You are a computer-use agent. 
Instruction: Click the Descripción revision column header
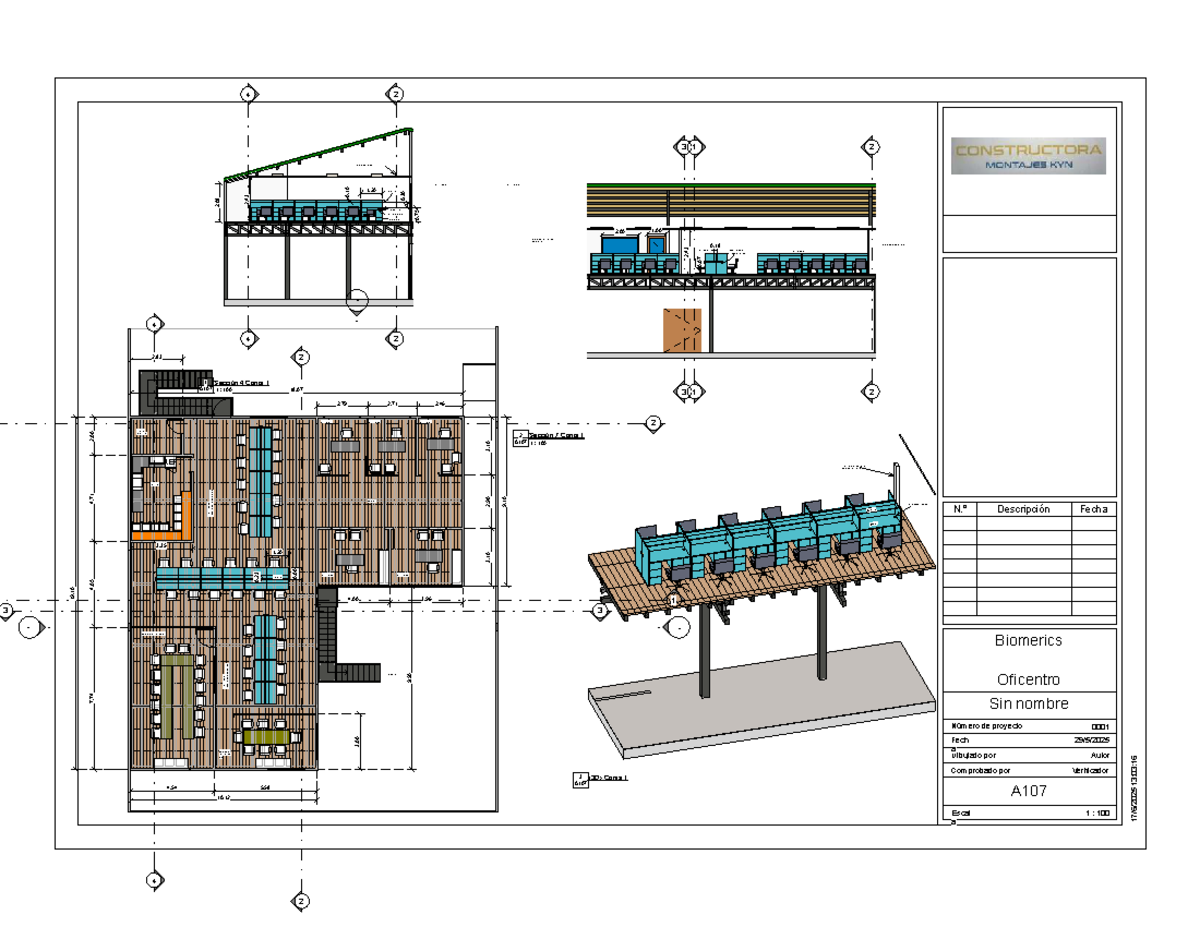1024,509
